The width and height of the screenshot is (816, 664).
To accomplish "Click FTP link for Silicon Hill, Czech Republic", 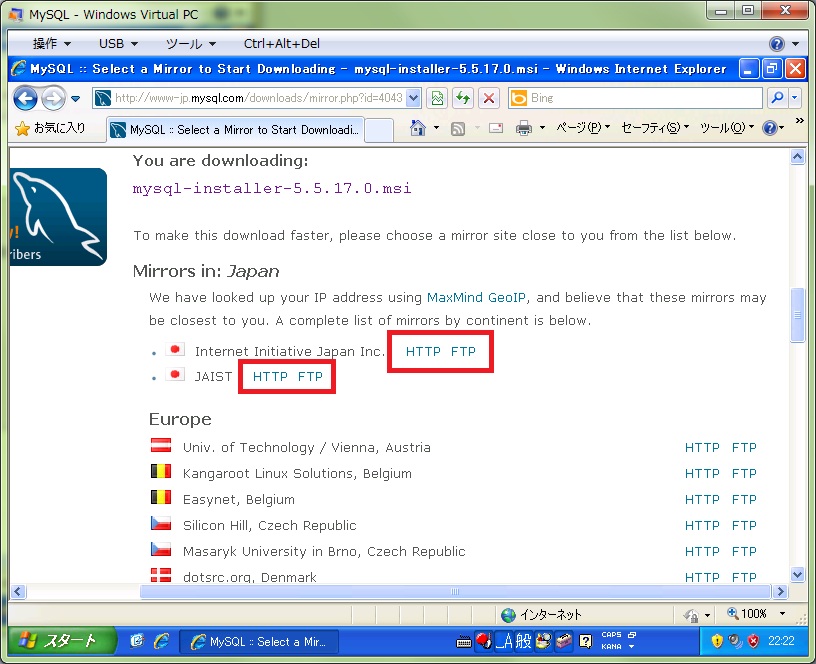I will point(744,526).
